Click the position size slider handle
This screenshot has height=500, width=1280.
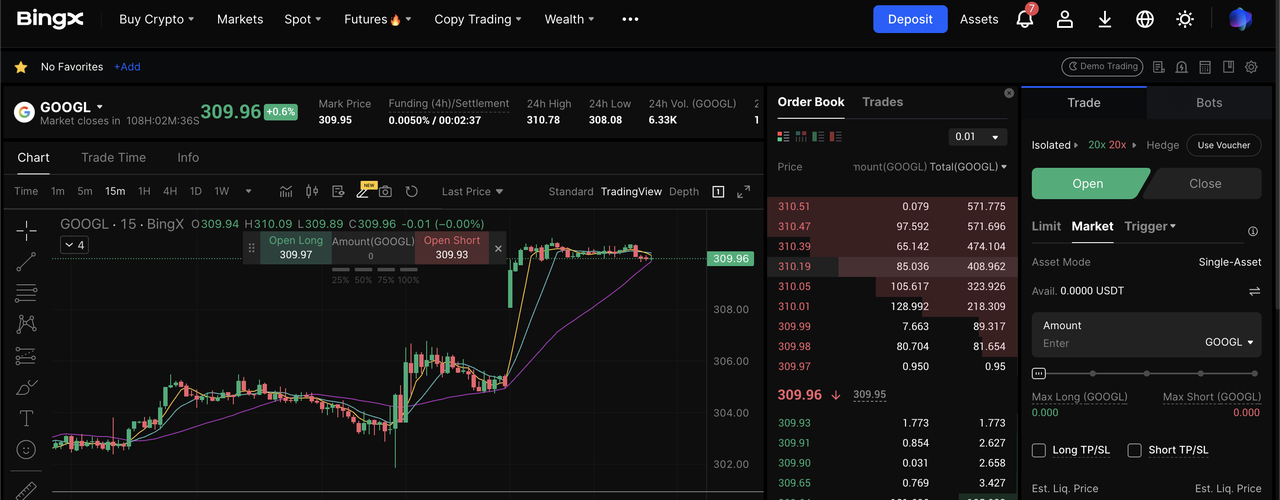coord(1039,373)
